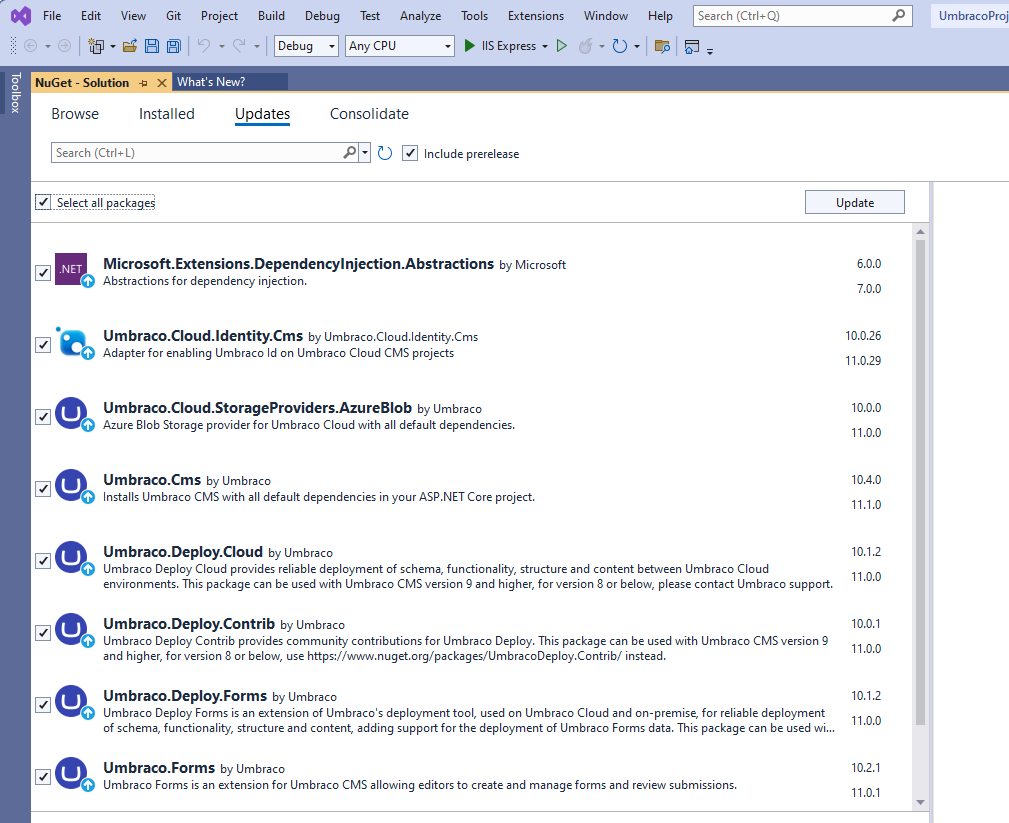
Task: Uncheck the Umbraco.Forms package
Action: point(43,777)
